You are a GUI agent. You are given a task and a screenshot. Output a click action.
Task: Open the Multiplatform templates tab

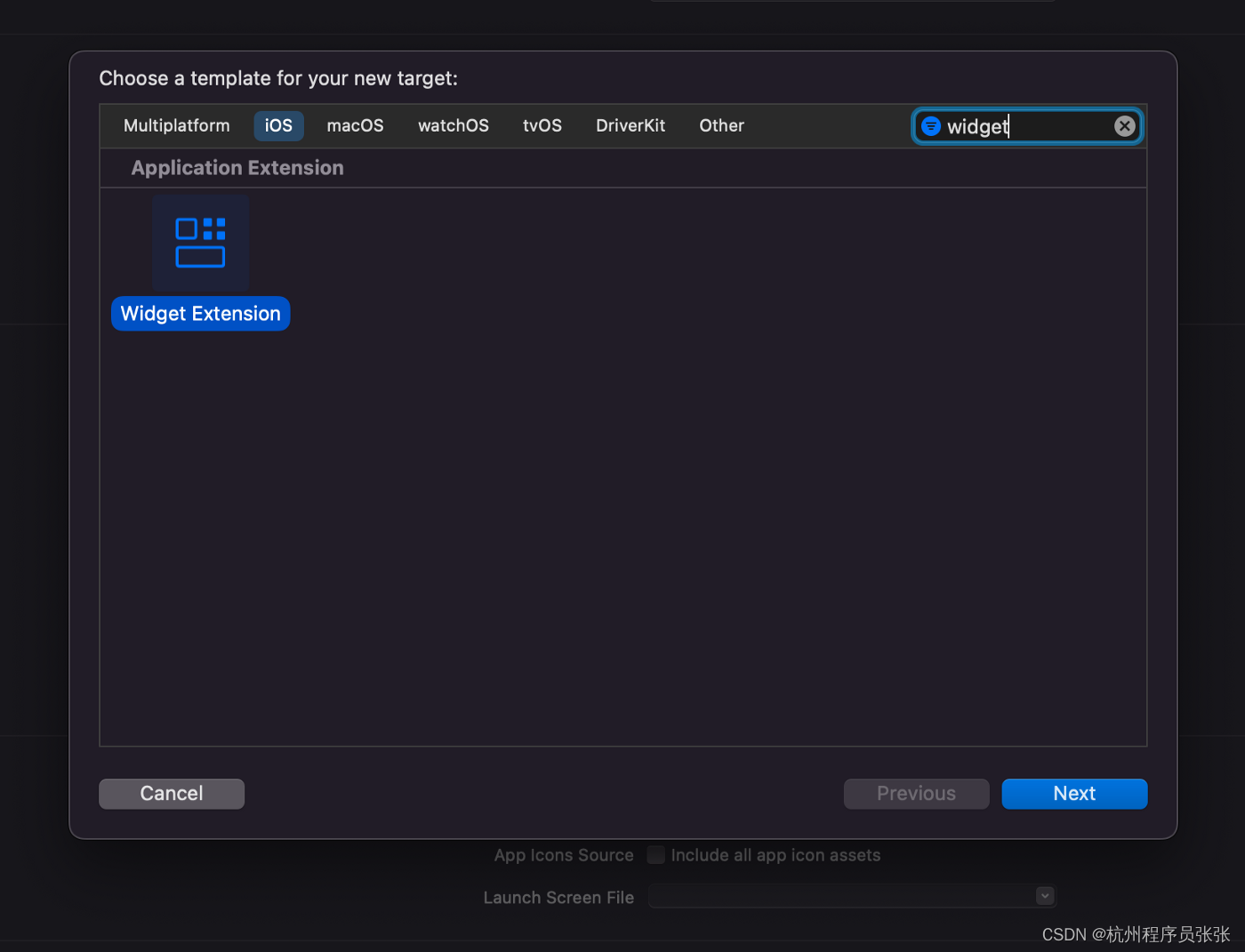tap(176, 125)
